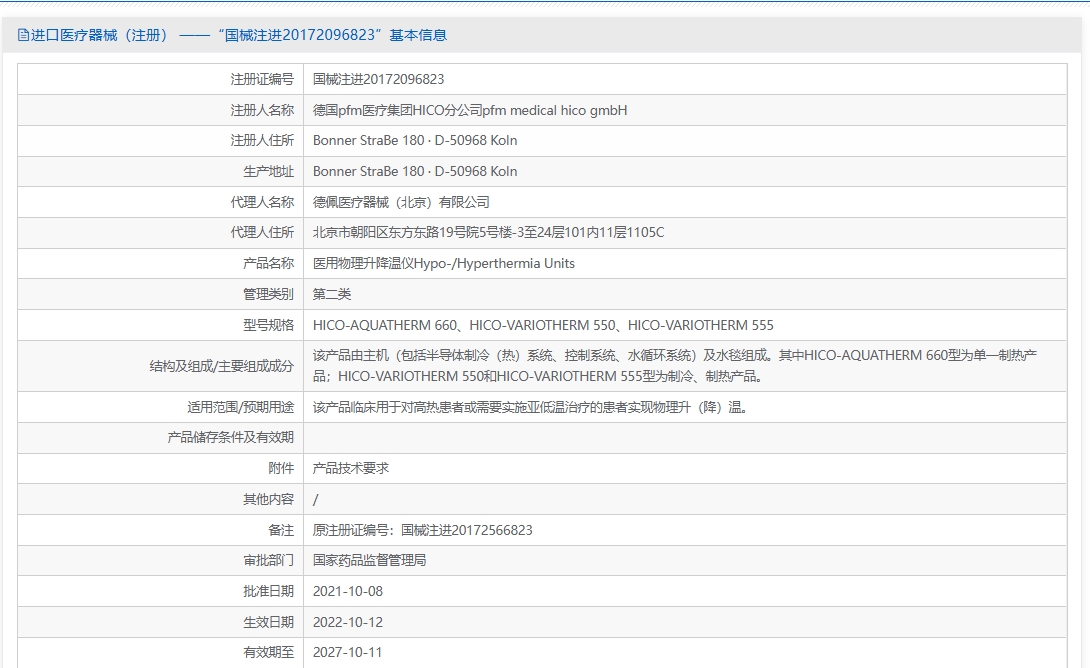Select the address in the 注册人住所 row
1090x668 pixels.
pos(415,140)
